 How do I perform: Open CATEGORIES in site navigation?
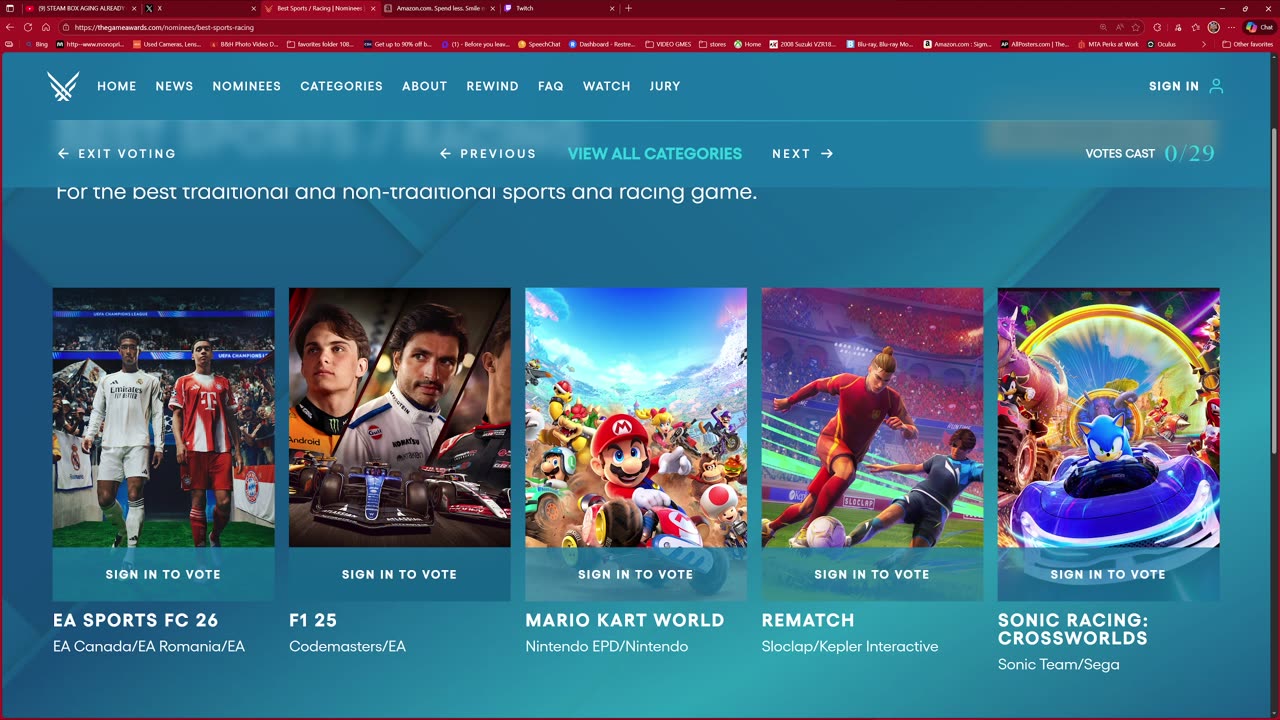(341, 86)
